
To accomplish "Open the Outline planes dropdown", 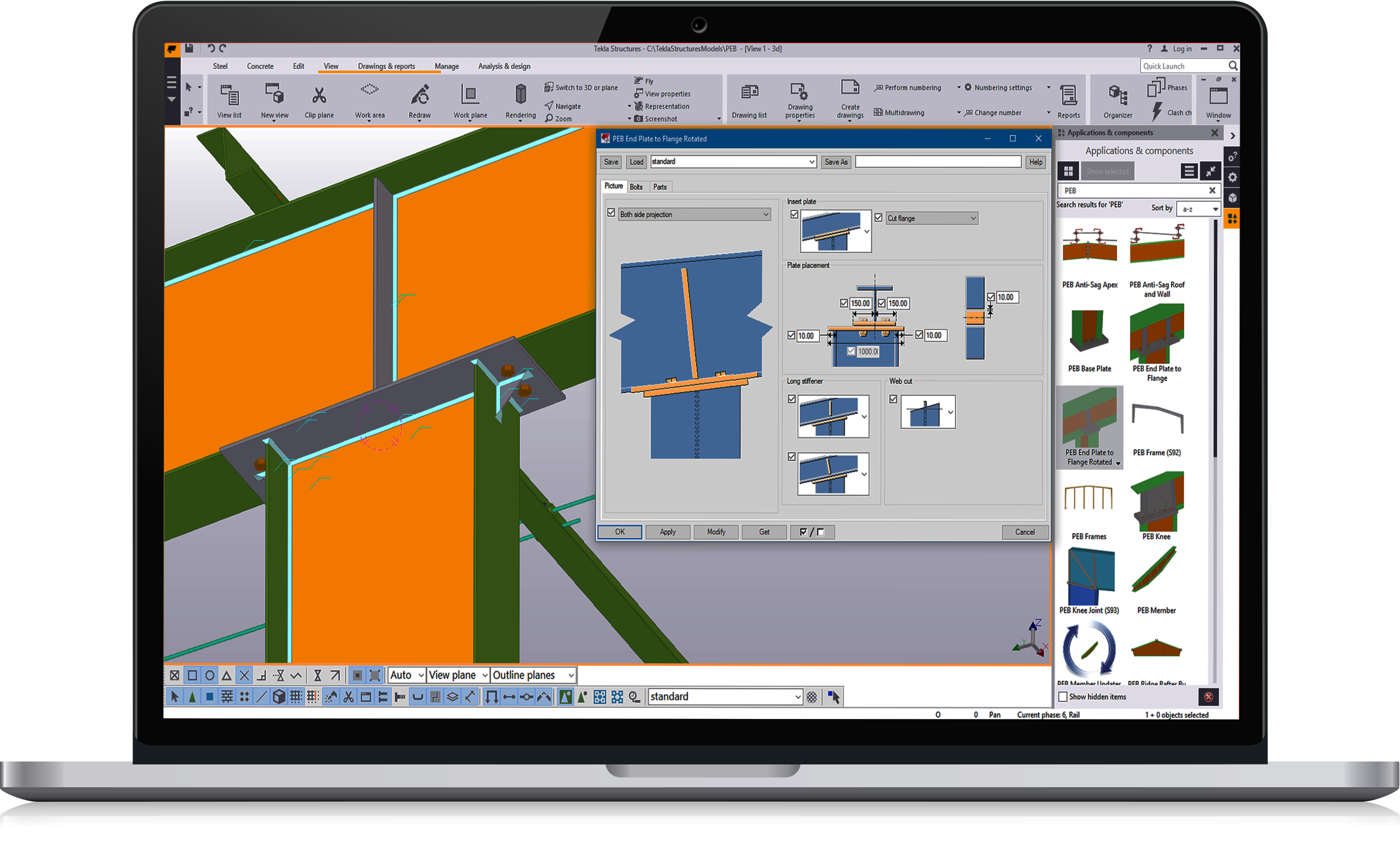I will pyautogui.click(x=533, y=675).
